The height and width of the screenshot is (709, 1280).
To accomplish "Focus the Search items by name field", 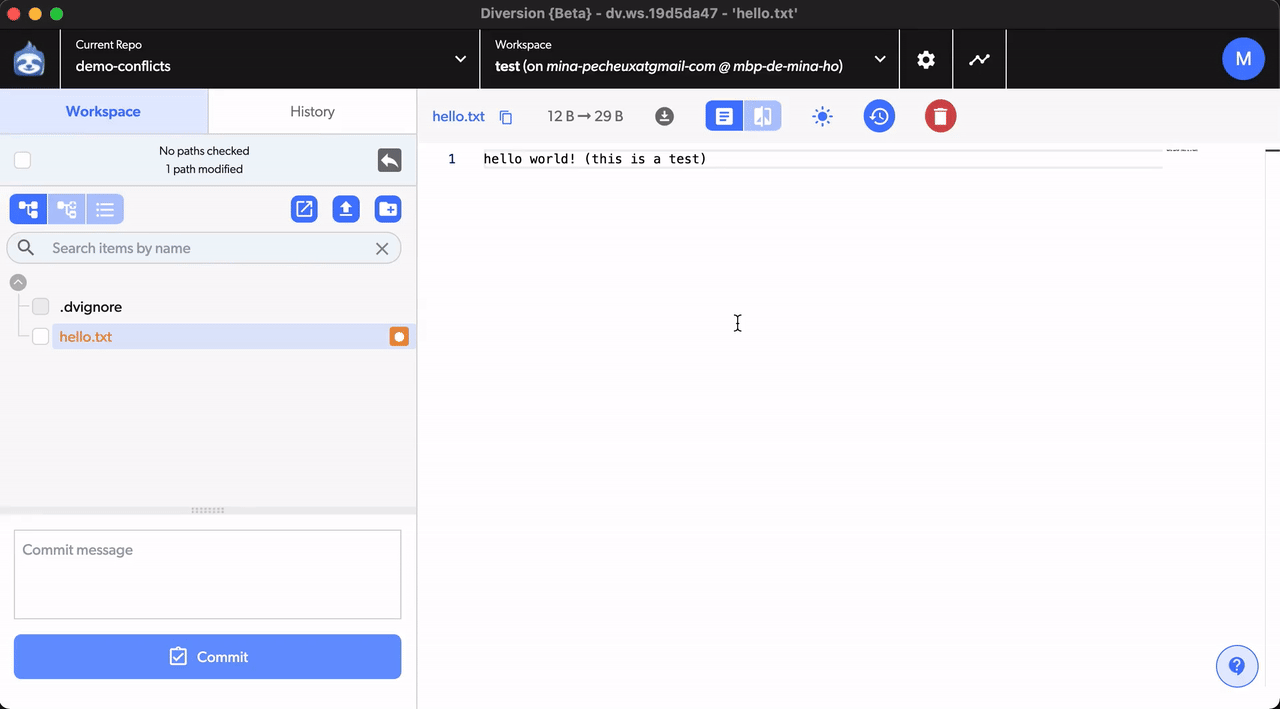I will coord(204,248).
